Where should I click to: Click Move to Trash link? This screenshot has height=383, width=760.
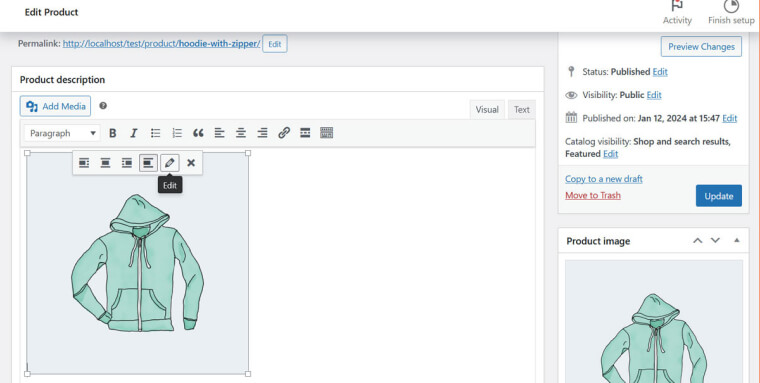pyautogui.click(x=593, y=195)
